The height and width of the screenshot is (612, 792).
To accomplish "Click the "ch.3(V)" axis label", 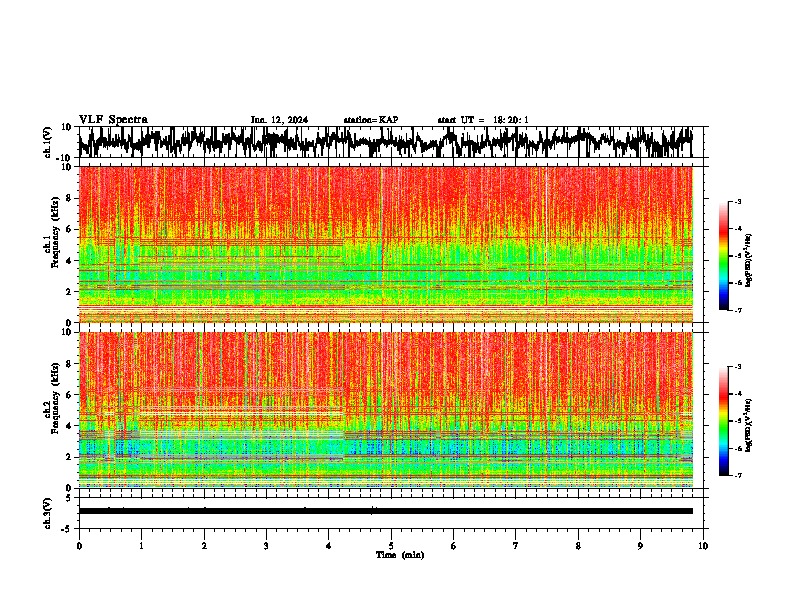I will 48,513.
